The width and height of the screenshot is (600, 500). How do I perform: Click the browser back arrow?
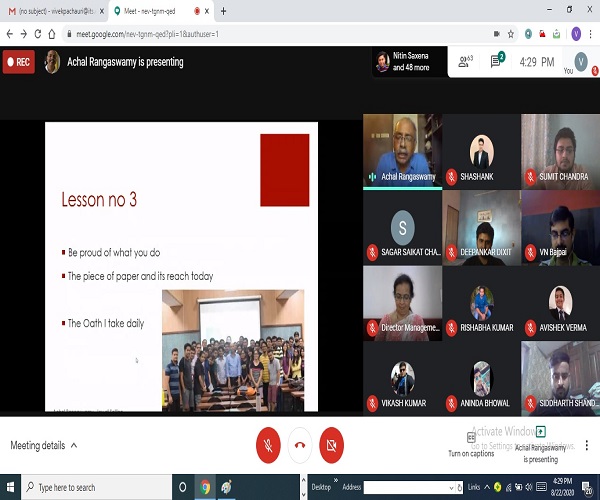coord(10,34)
